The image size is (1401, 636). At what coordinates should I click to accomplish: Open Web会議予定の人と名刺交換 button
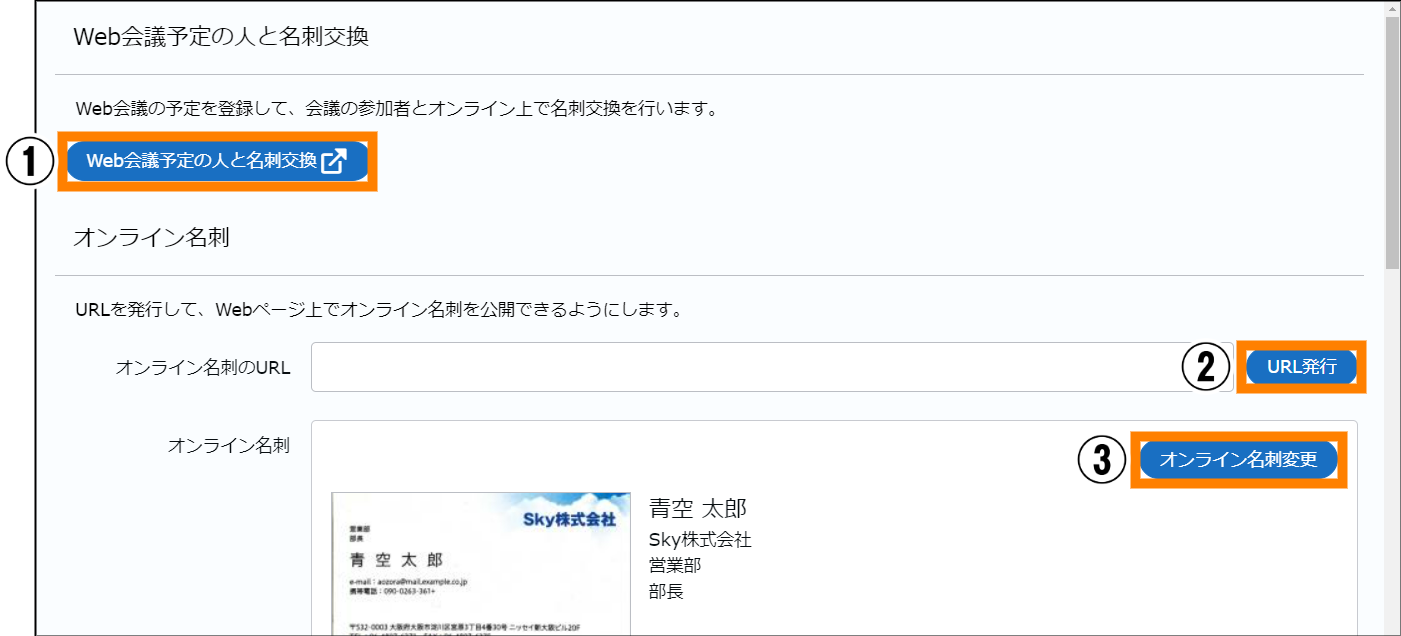(200, 161)
